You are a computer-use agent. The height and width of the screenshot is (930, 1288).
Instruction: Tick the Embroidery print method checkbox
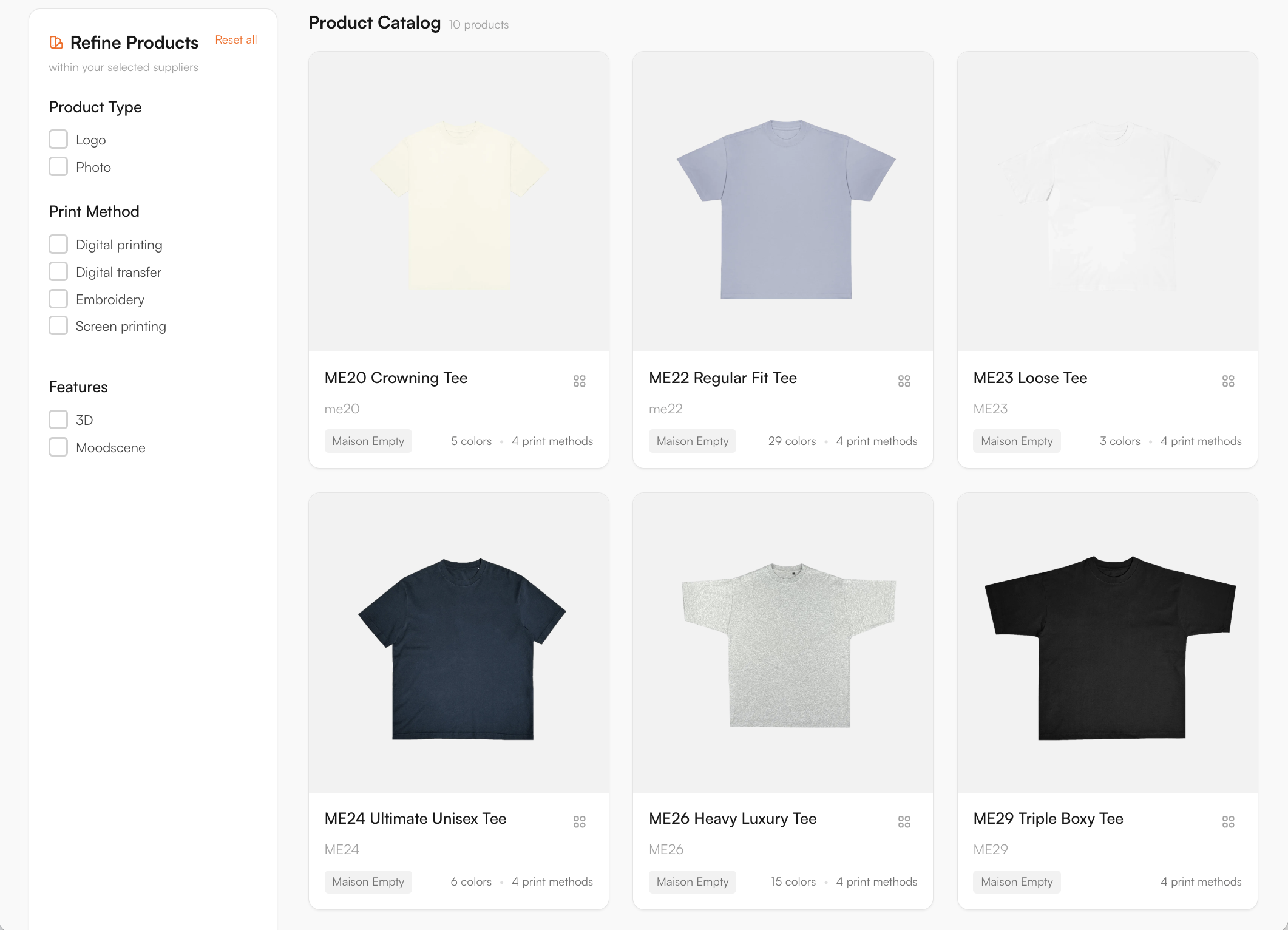click(58, 299)
